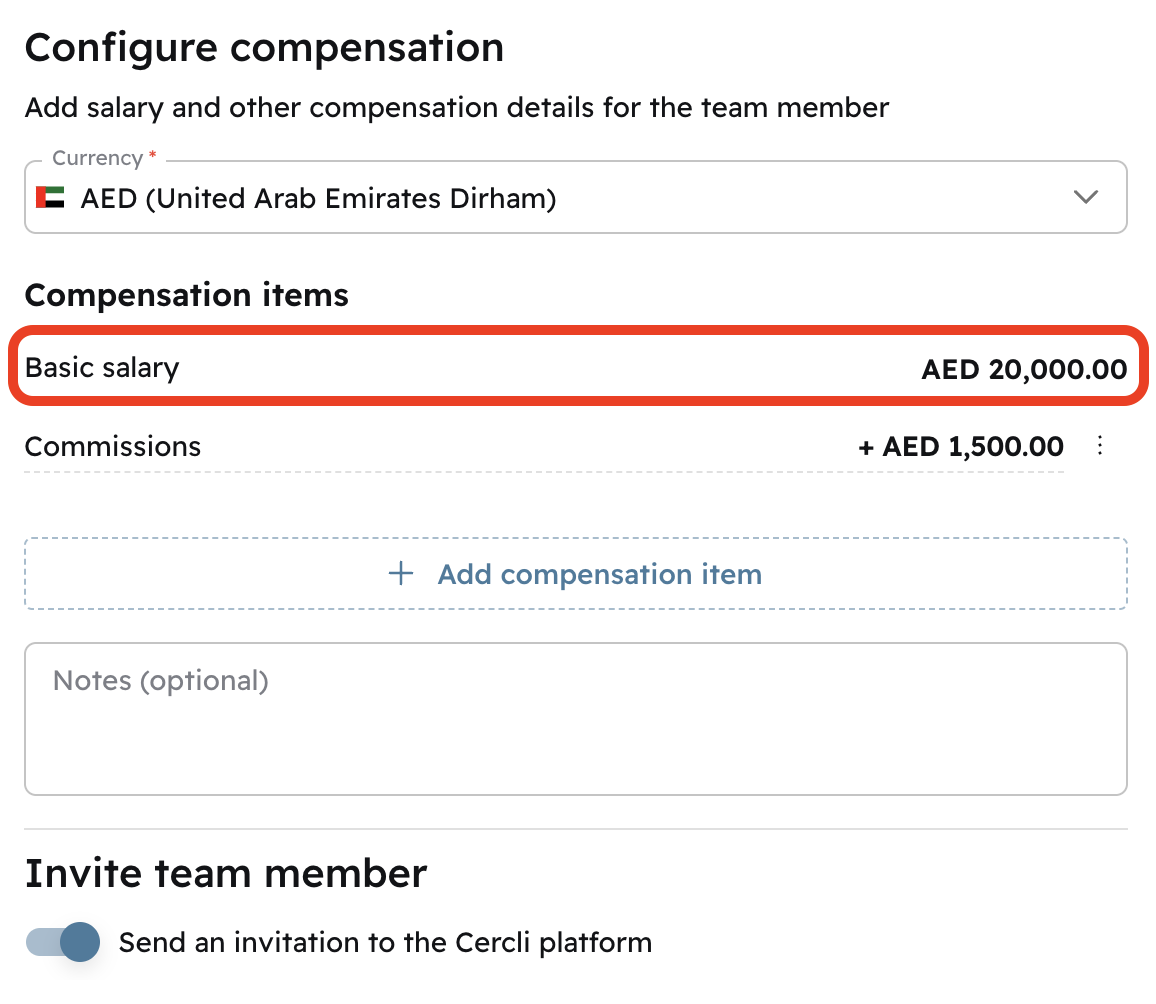Click the 'Add salary and other compensation details' description
The height and width of the screenshot is (1004, 1156).
(x=456, y=108)
